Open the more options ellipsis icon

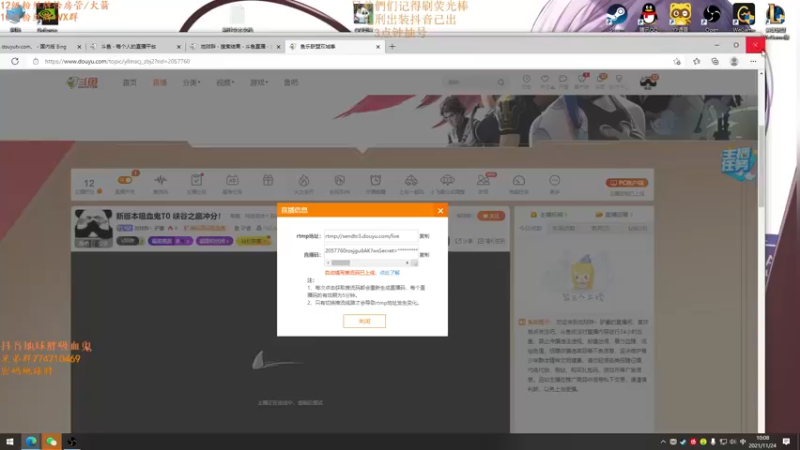click(555, 180)
